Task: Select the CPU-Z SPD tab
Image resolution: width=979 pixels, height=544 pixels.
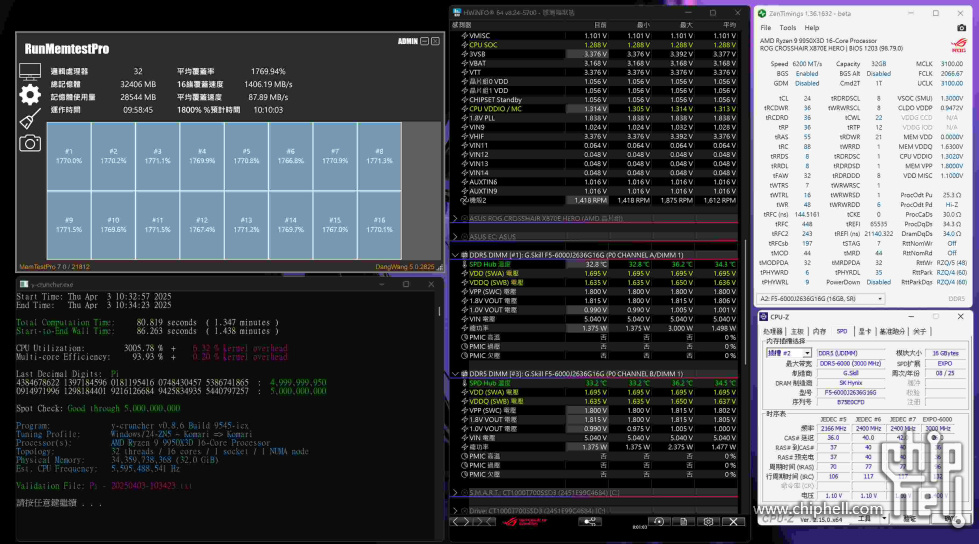Action: click(842, 332)
